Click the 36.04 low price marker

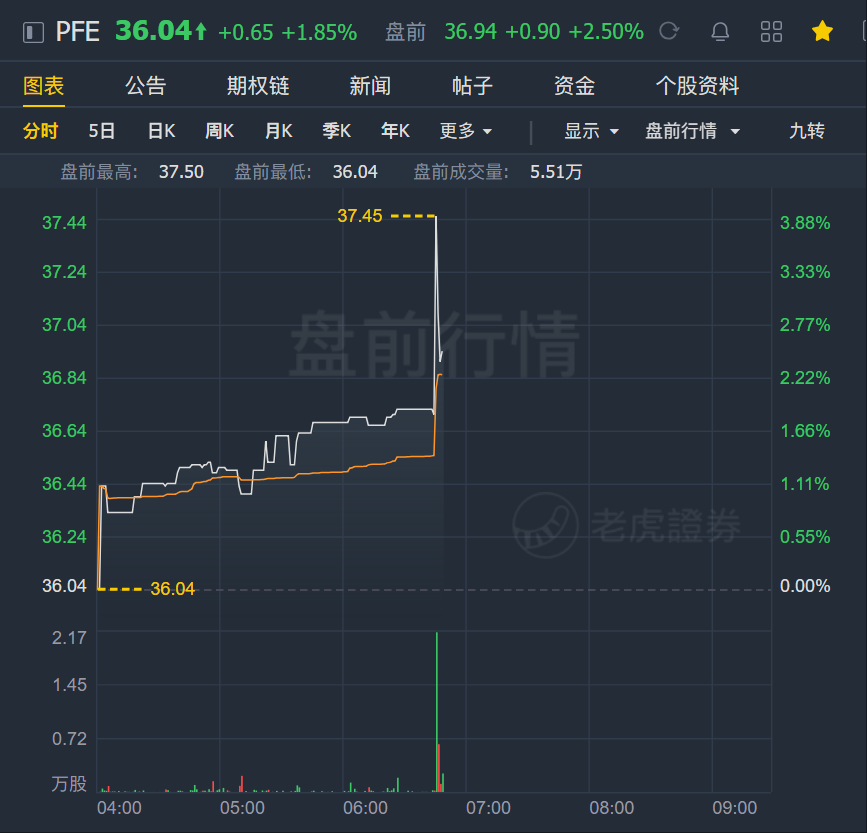[x=173, y=589]
